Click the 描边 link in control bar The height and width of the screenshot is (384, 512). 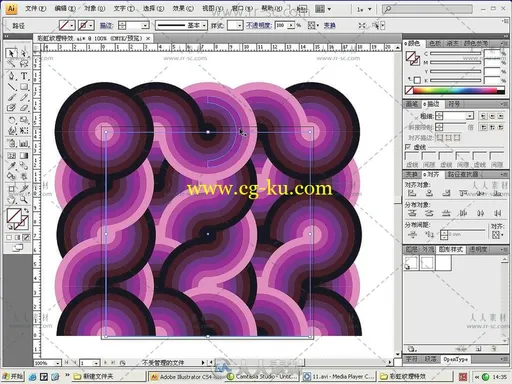click(106, 25)
